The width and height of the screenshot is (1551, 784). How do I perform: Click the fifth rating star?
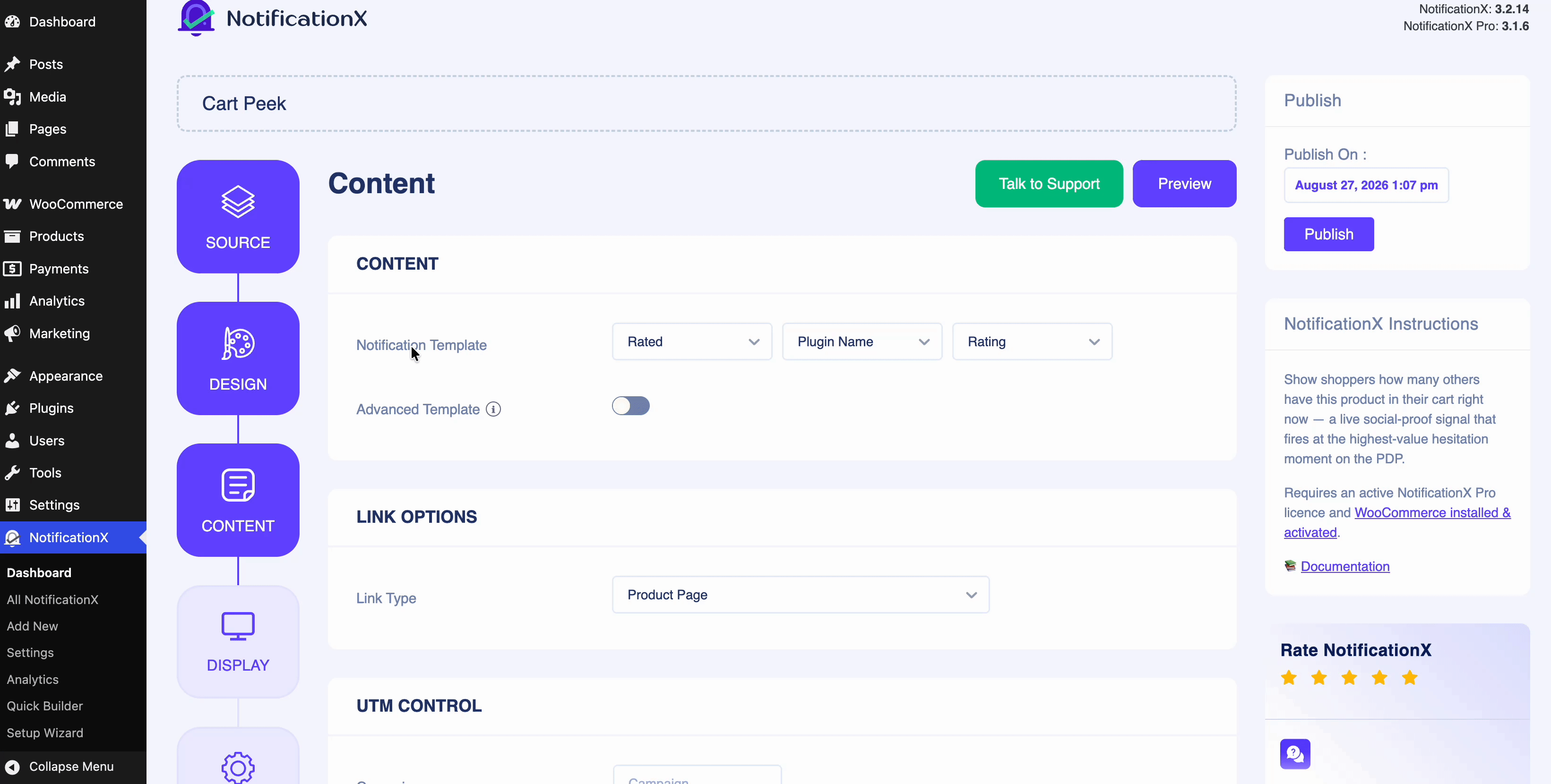(x=1410, y=678)
